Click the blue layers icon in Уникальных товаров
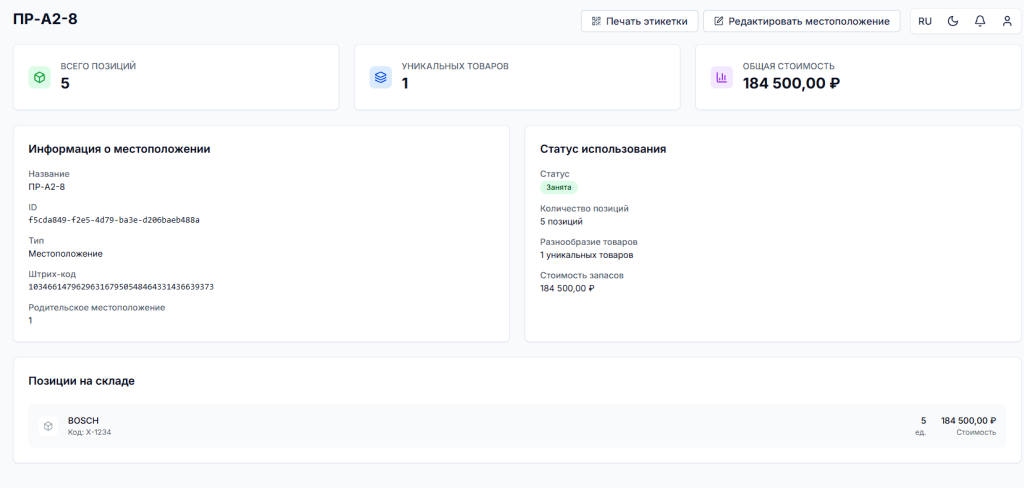The image size is (1024, 488). pos(380,77)
